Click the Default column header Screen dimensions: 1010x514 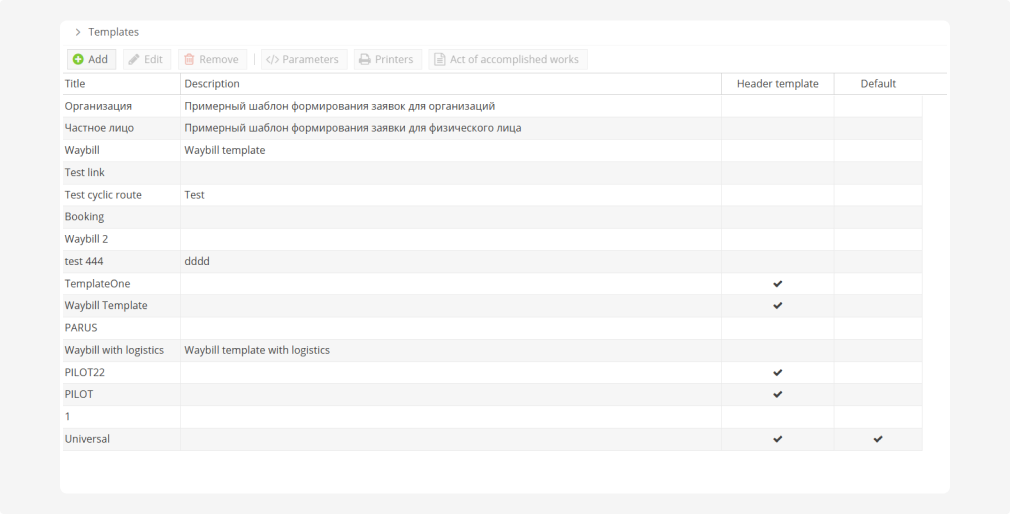878,84
